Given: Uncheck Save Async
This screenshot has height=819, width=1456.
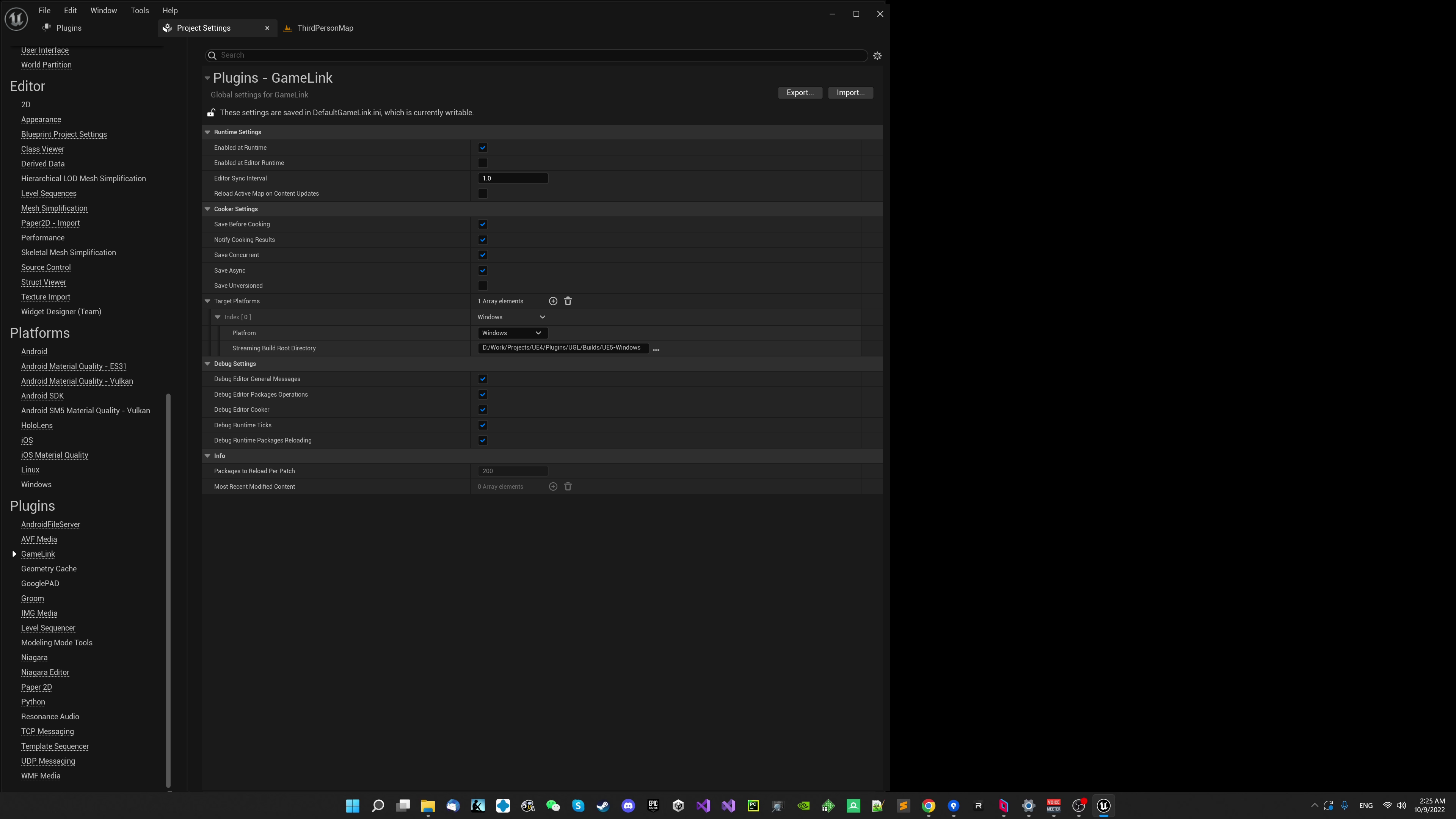Looking at the screenshot, I should [483, 270].
